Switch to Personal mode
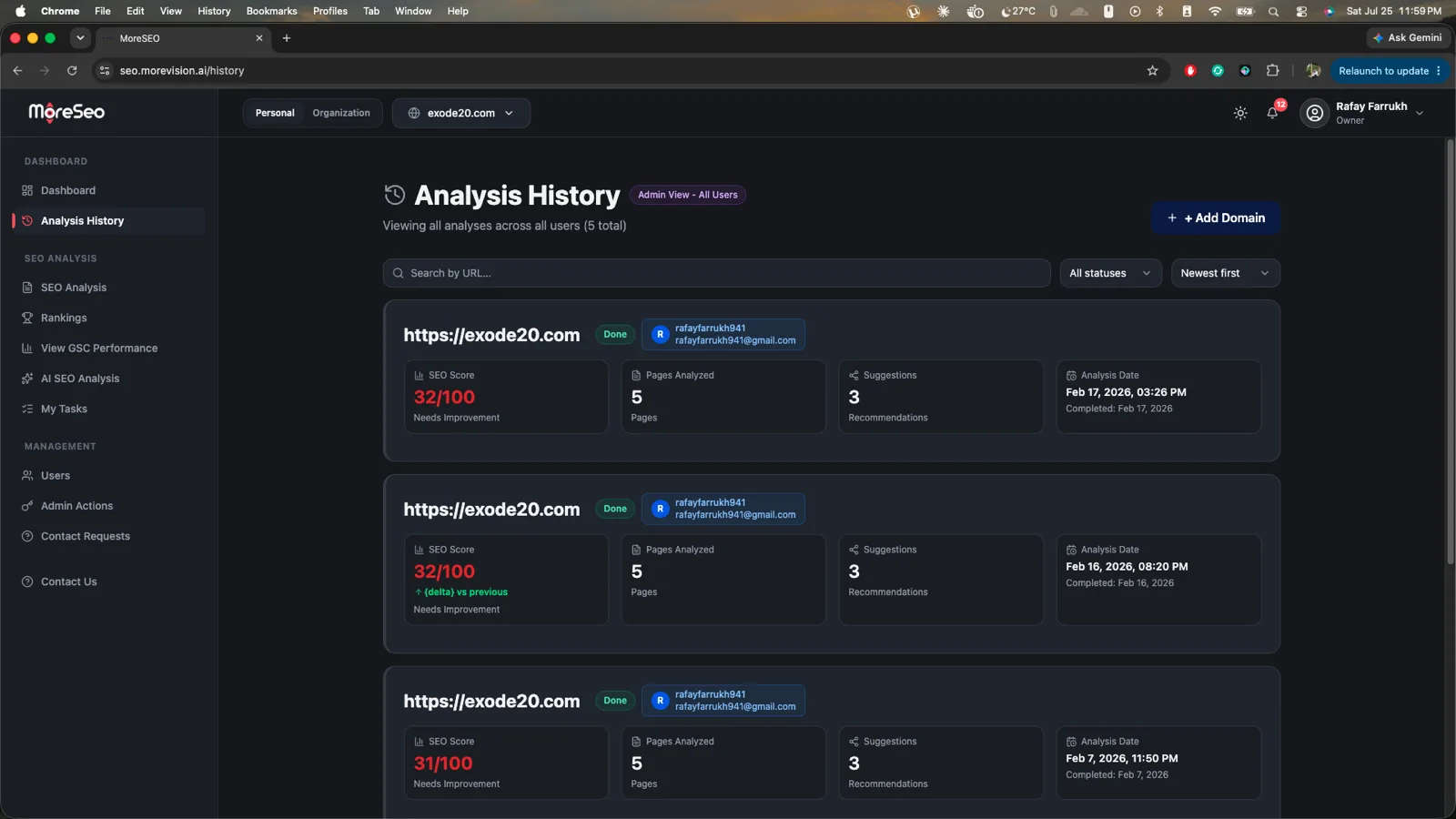Screen dimensions: 1456x819 (x=275, y=113)
